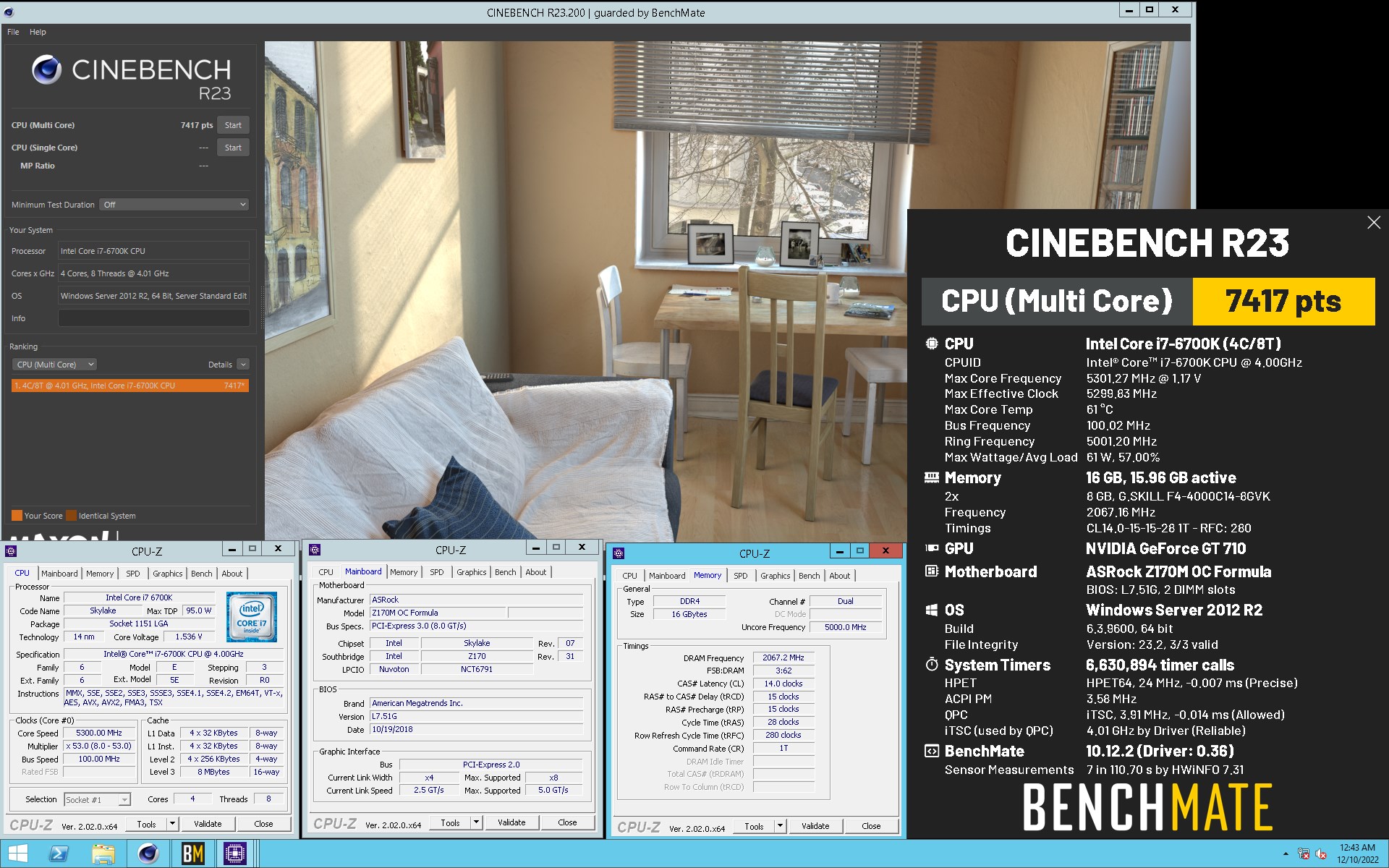Screen dimensions: 1389x868
Task: Click the Cinebench logo icon in sidebar
Action: pos(47,69)
